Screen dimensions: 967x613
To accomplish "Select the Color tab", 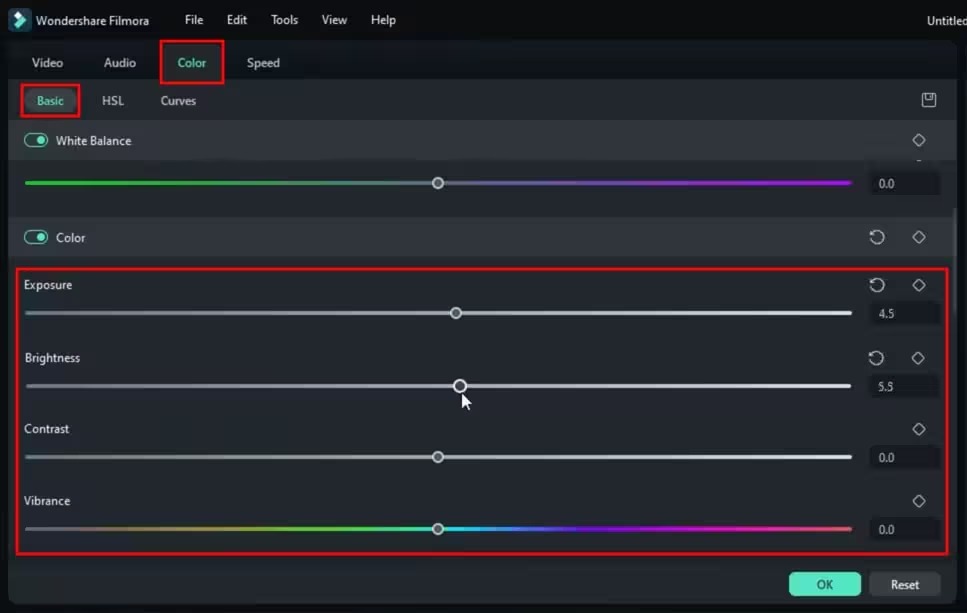I will 192,63.
